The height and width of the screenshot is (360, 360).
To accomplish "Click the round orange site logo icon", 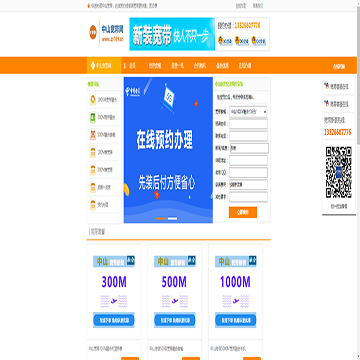I will pos(93,32).
